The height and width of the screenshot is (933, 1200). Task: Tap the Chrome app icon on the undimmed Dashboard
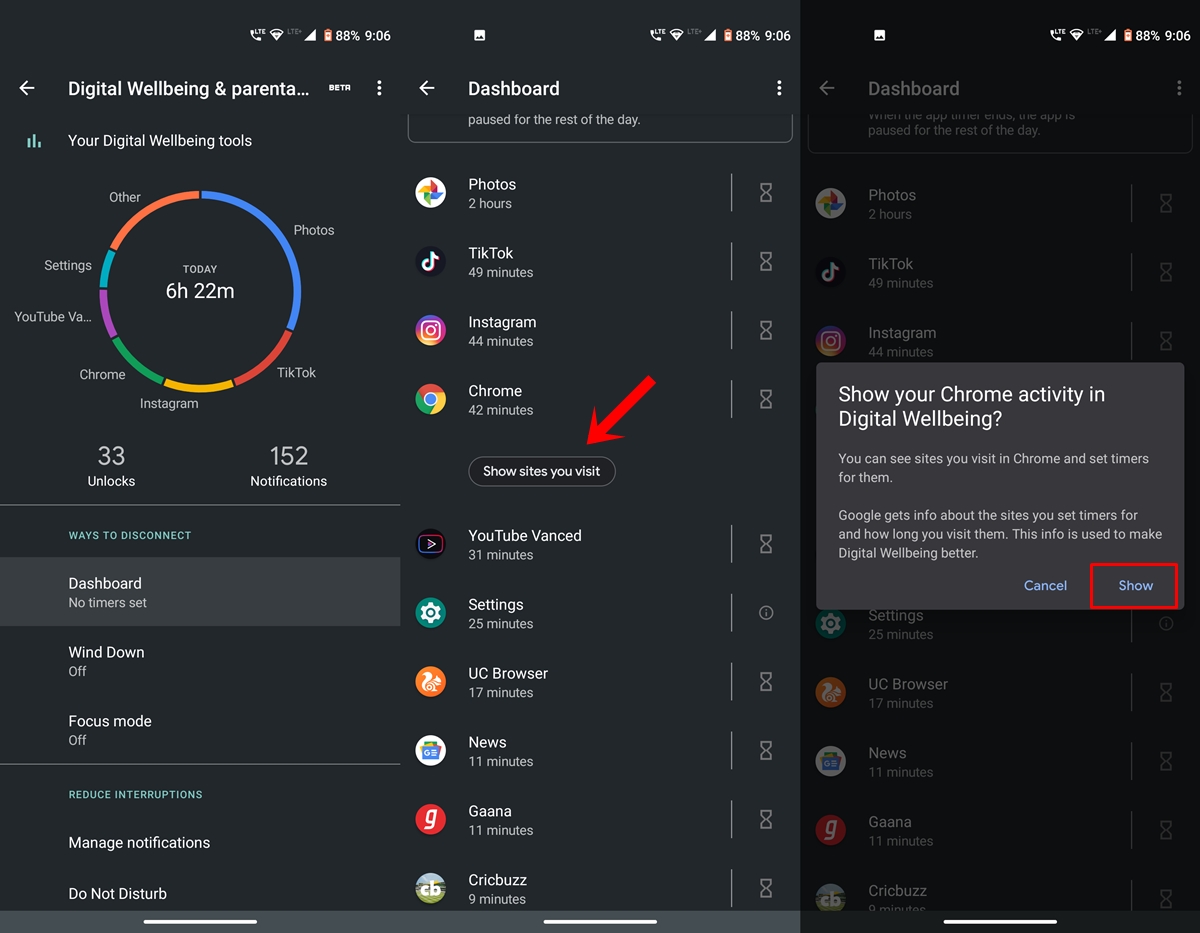(x=431, y=400)
